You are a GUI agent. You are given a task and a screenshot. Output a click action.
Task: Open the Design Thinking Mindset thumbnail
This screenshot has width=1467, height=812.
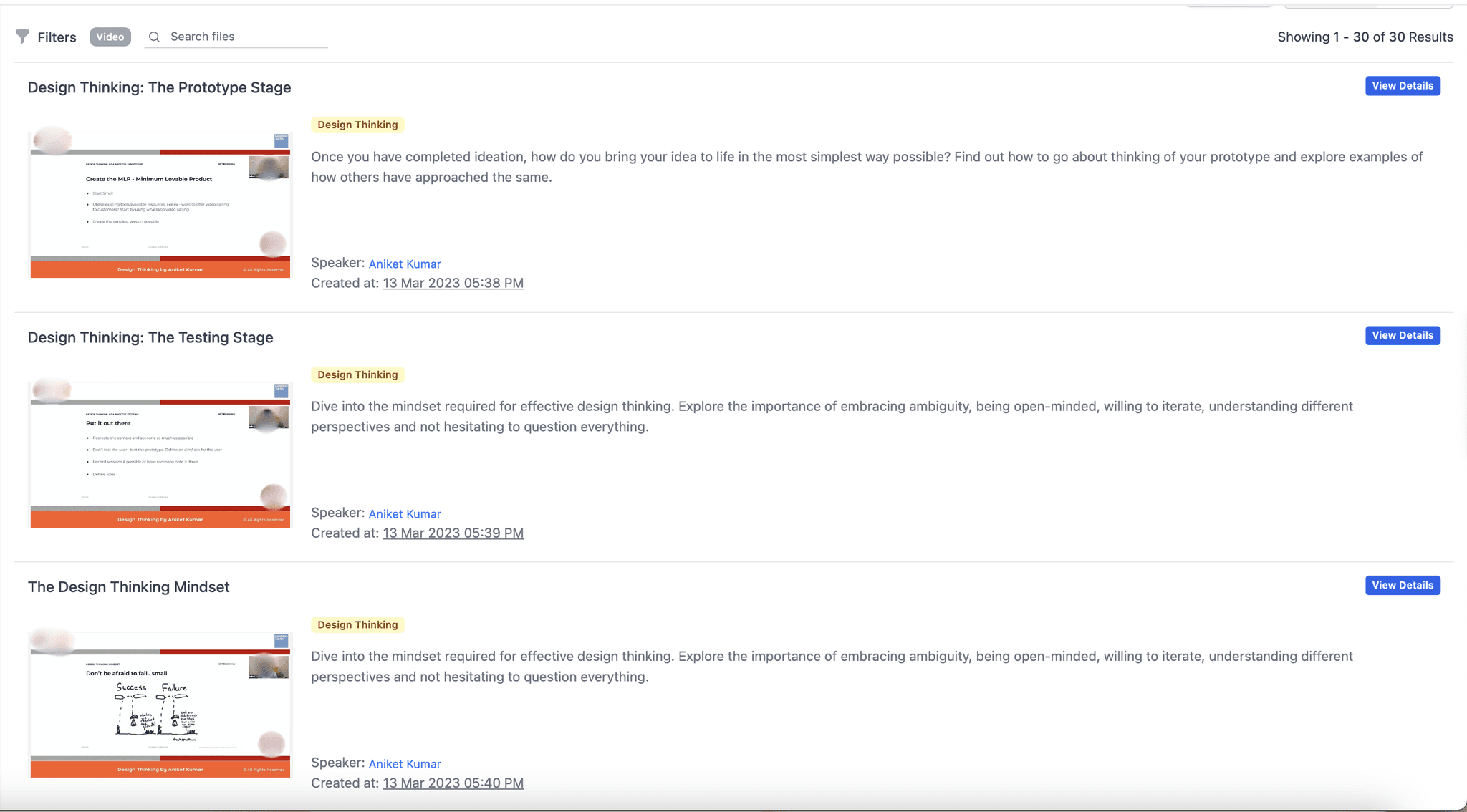[x=160, y=705]
